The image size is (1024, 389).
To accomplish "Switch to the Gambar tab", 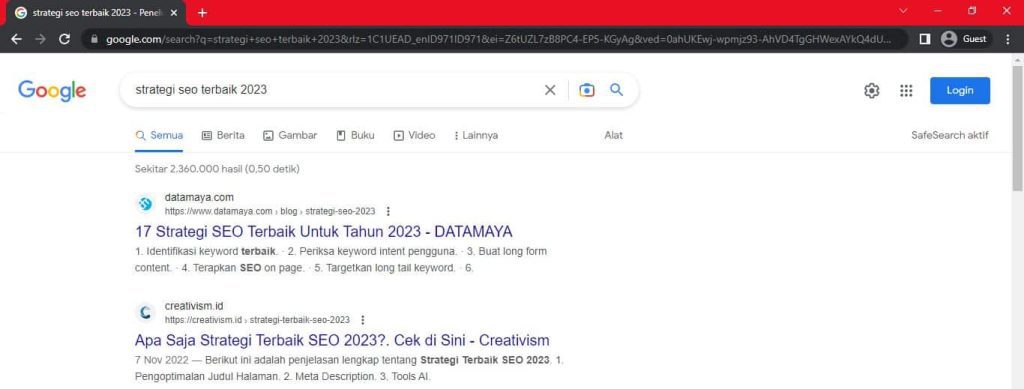I will [x=290, y=136].
